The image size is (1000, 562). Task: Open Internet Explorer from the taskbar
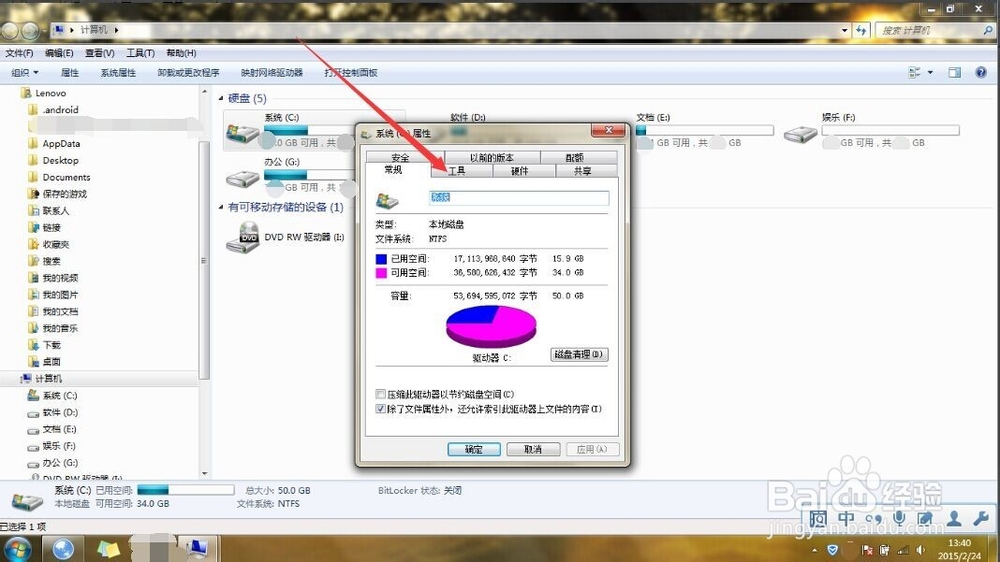63,549
